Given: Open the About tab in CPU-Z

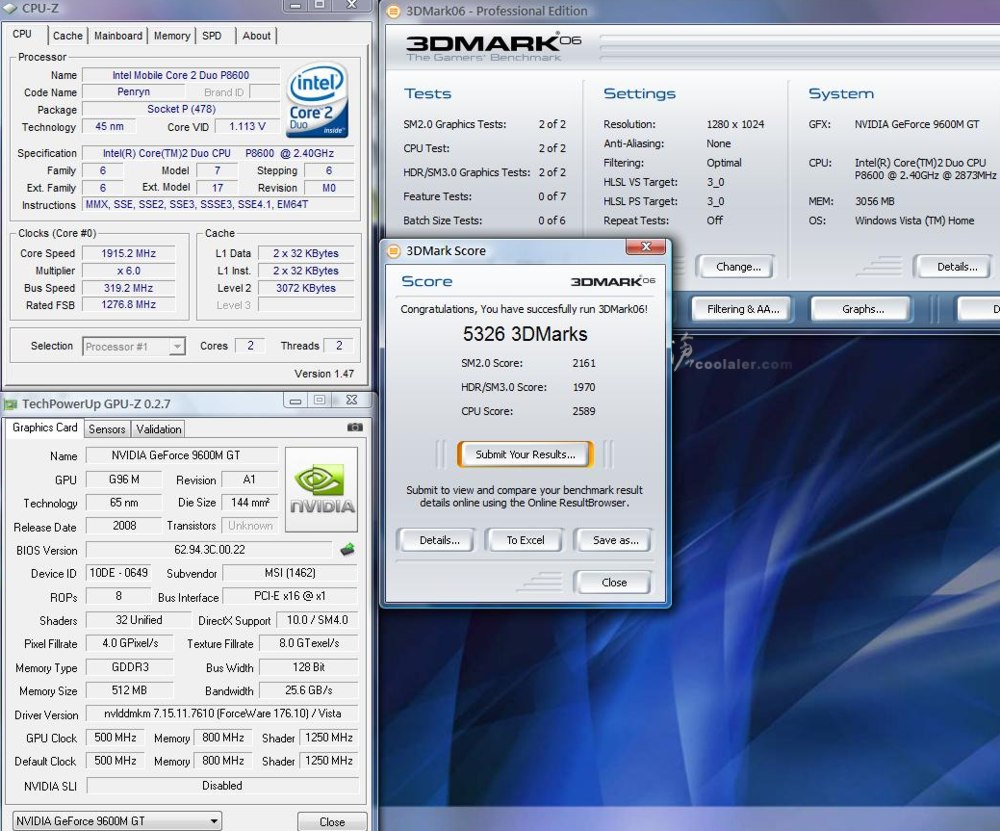Looking at the screenshot, I should [x=256, y=36].
